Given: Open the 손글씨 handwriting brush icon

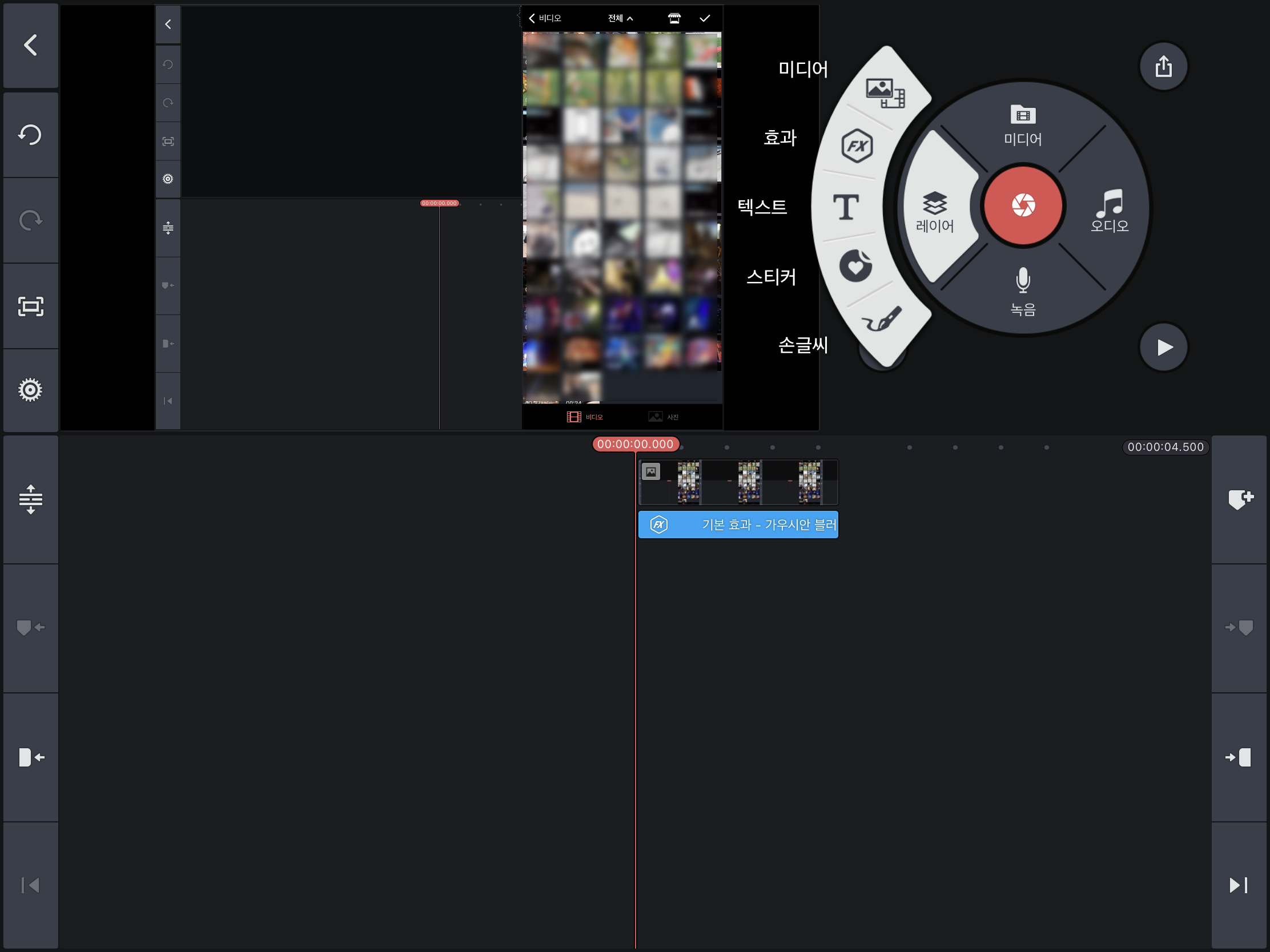Looking at the screenshot, I should pos(882,320).
